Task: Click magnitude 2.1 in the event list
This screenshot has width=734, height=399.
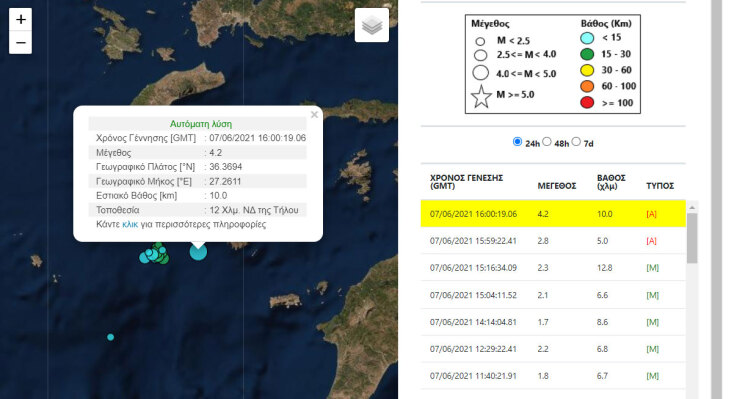Action: [543, 295]
